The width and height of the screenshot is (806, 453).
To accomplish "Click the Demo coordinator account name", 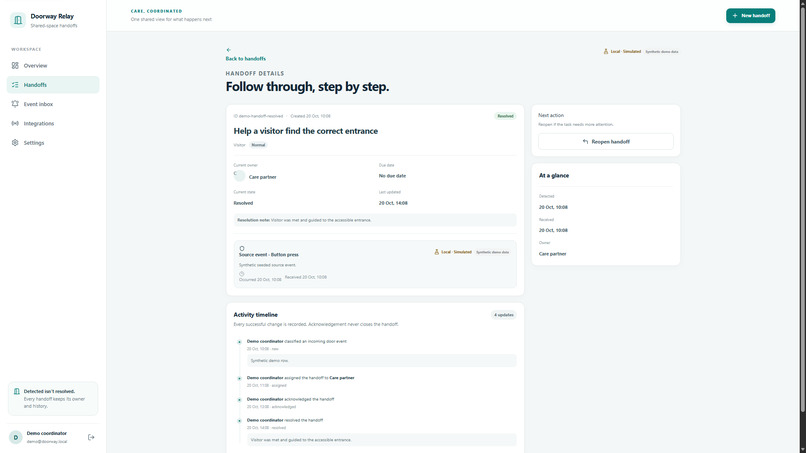I will tap(47, 433).
